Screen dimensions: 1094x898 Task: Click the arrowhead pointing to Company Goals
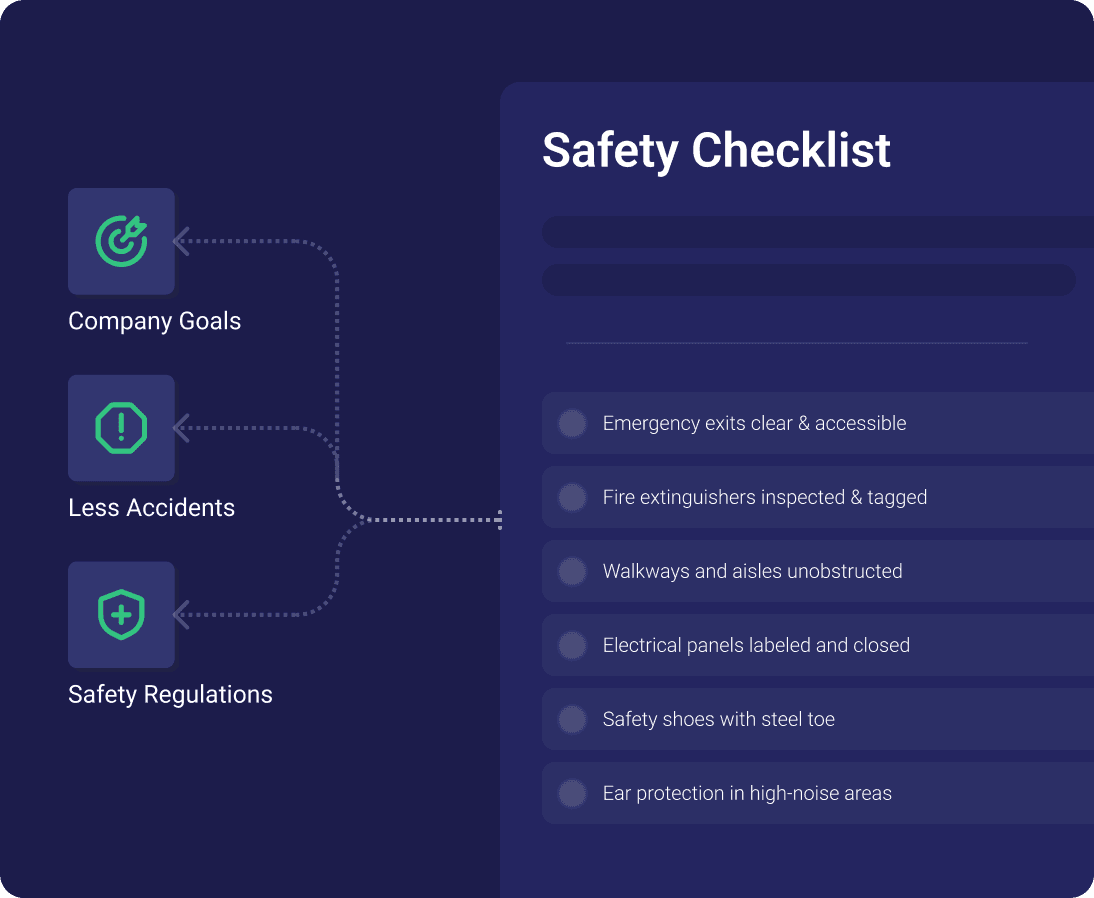181,241
